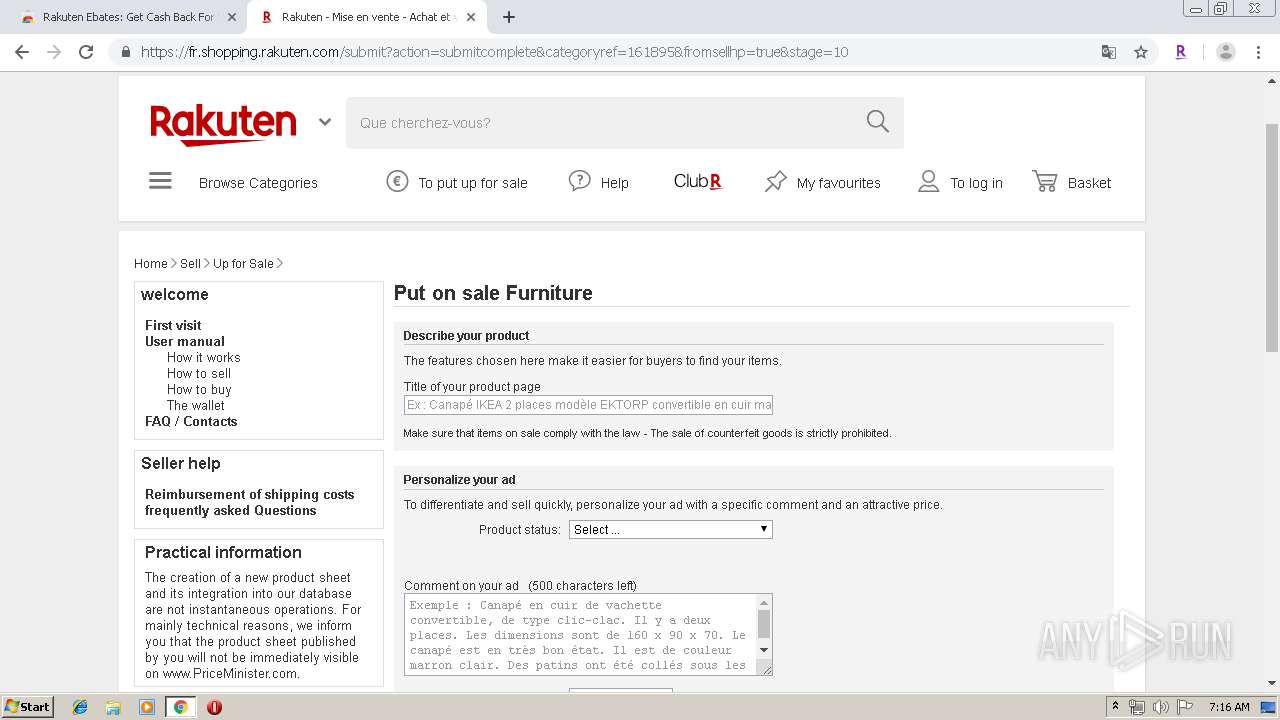Screen dimensions: 1280x720
Task: Click the search magnifier icon
Action: [878, 122]
